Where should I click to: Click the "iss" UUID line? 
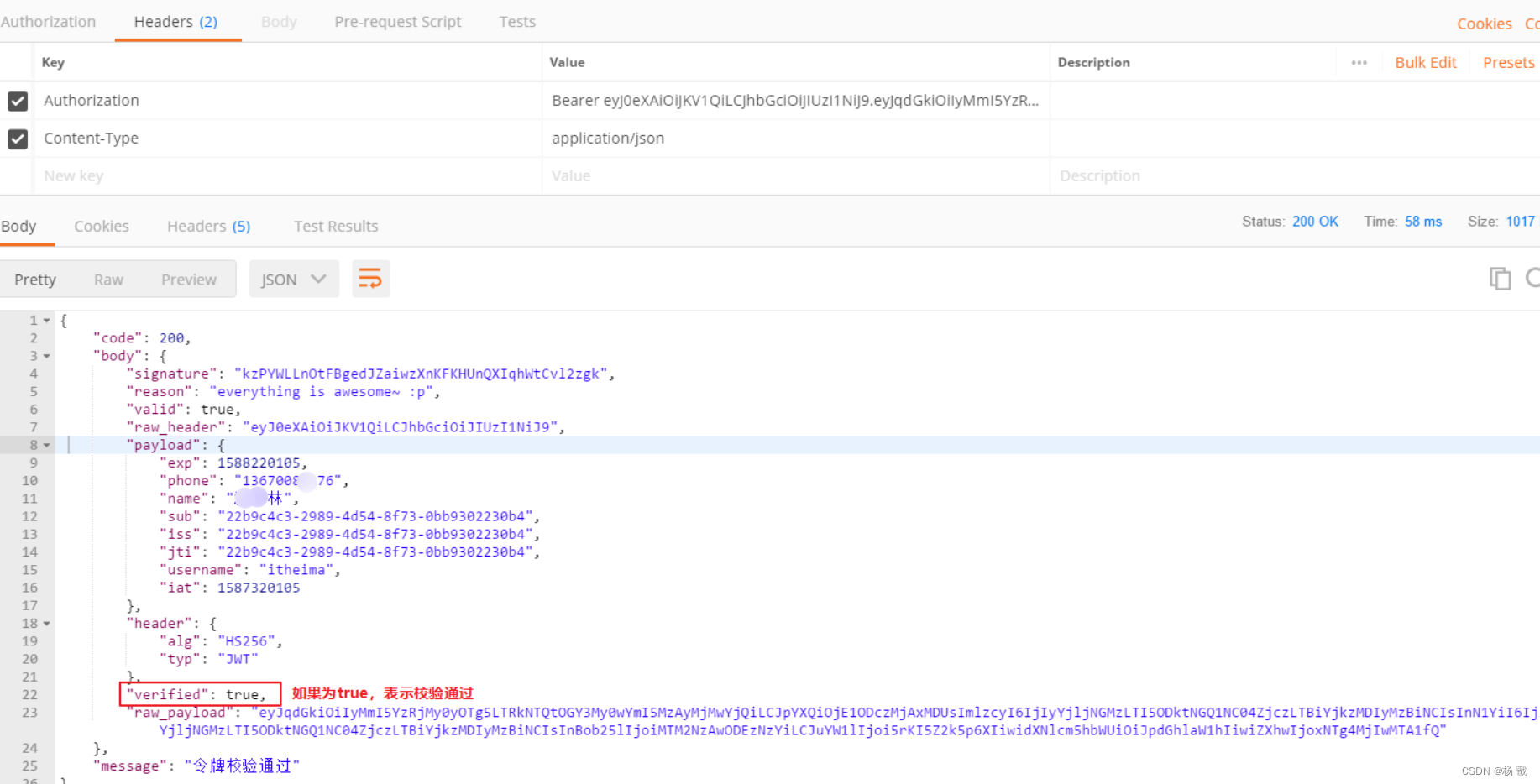[x=349, y=535]
